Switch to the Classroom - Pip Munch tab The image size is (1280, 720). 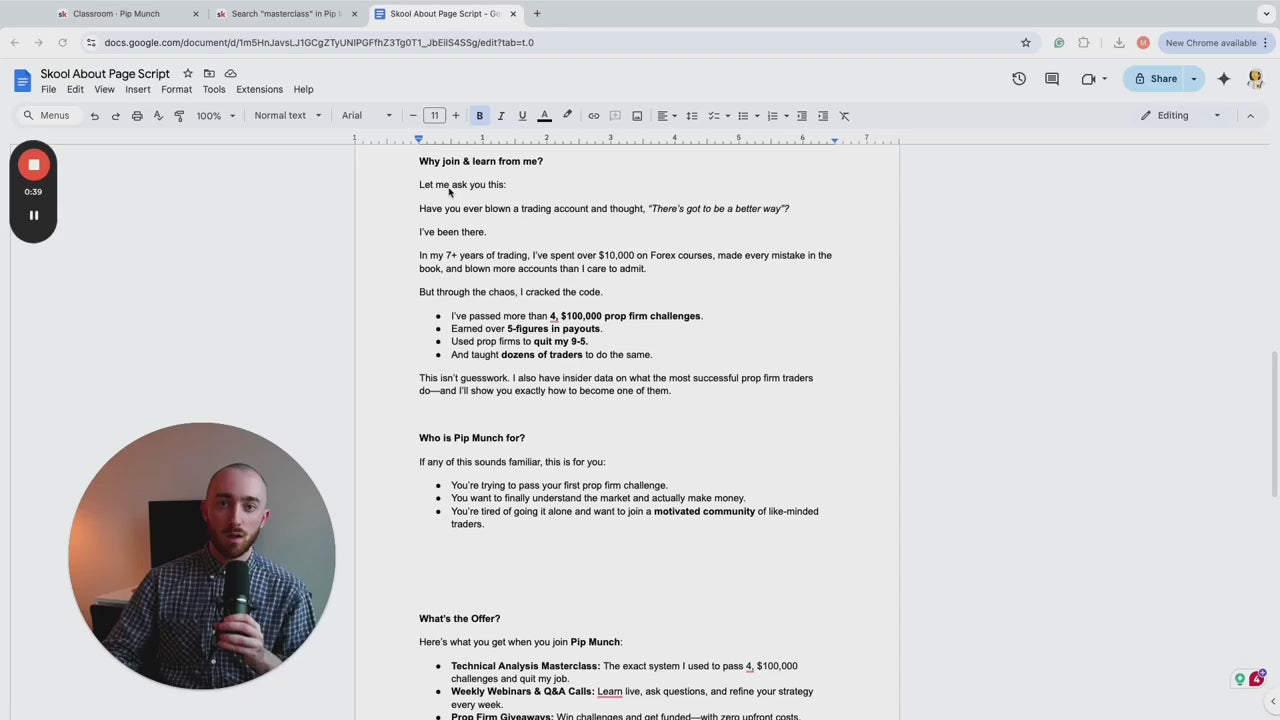coord(116,14)
